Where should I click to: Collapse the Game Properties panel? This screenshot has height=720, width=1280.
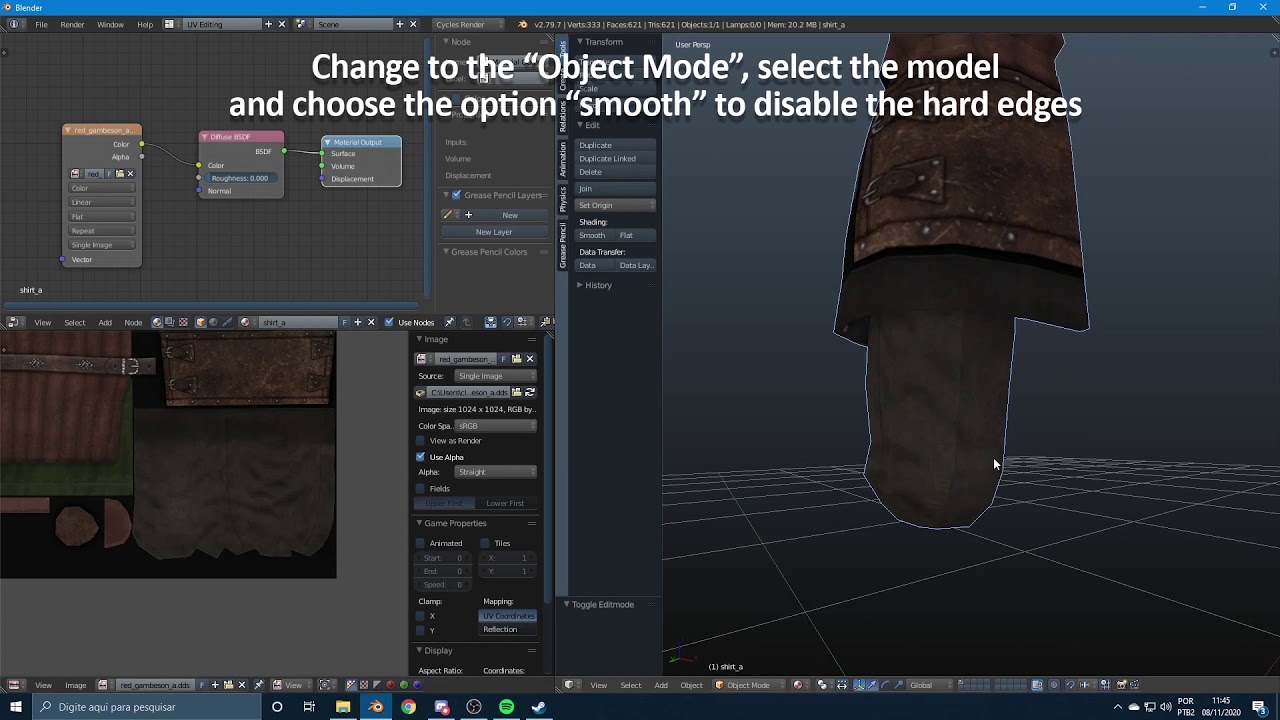[x=420, y=523]
